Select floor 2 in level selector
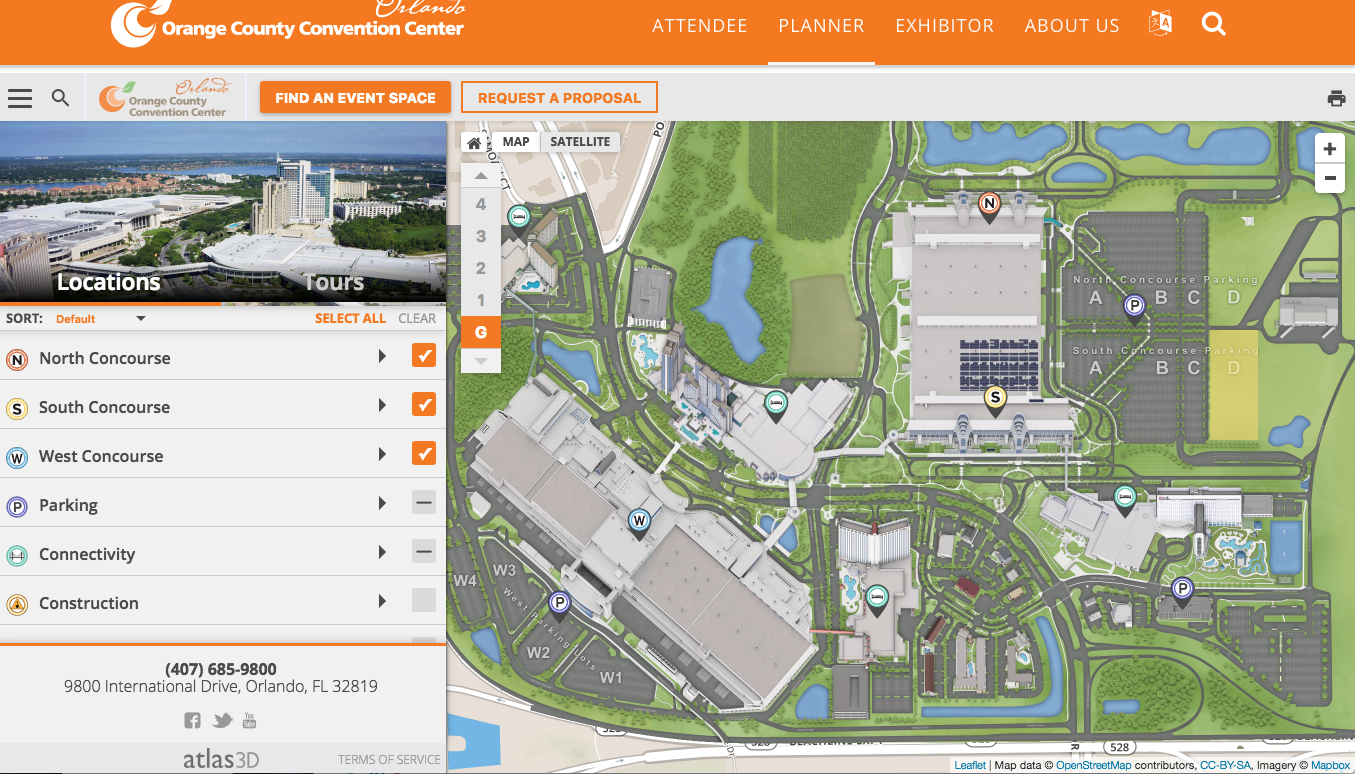The height and width of the screenshot is (774, 1355). click(481, 268)
